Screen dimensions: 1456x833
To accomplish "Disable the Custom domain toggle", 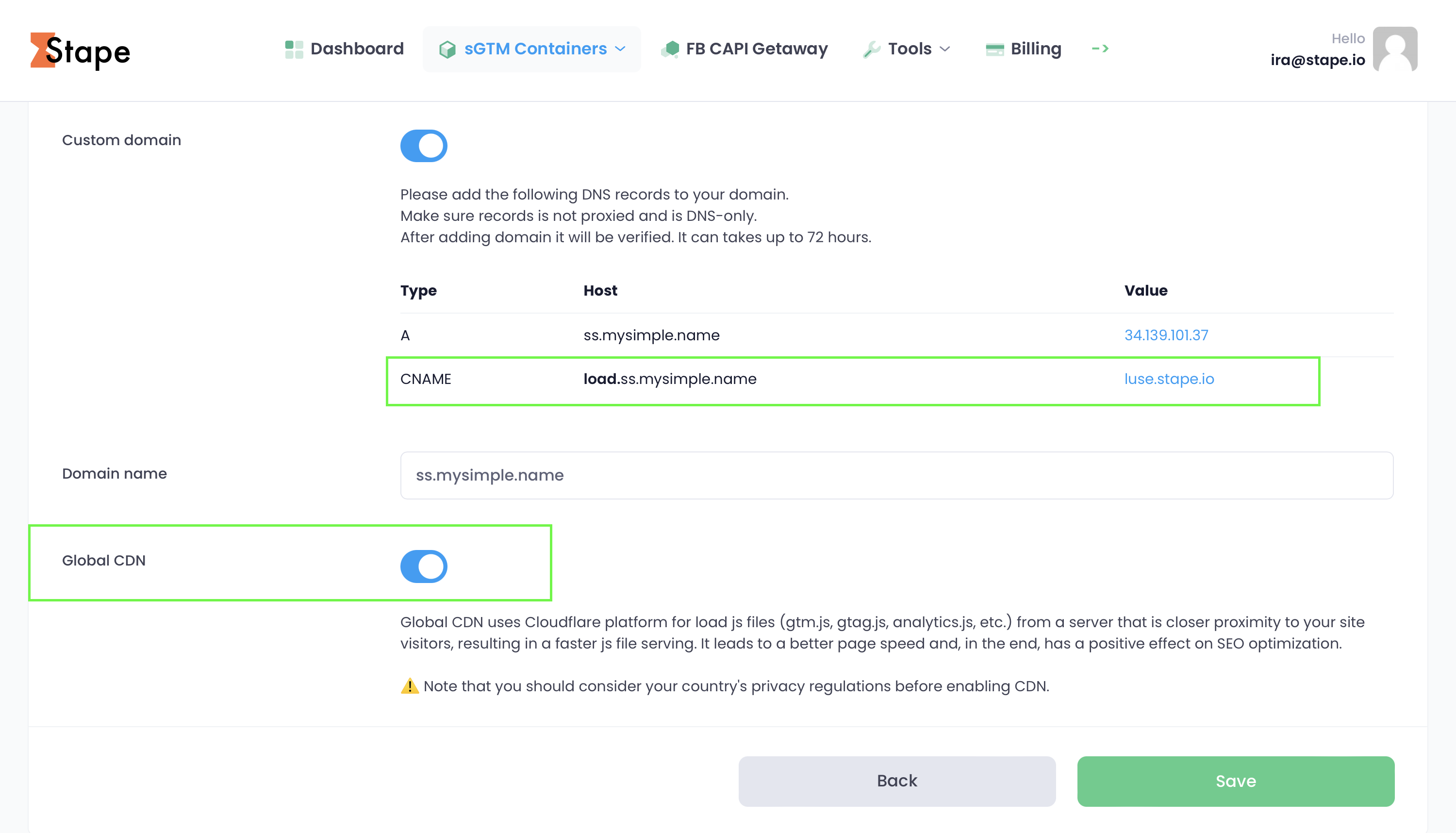I will 423,146.
